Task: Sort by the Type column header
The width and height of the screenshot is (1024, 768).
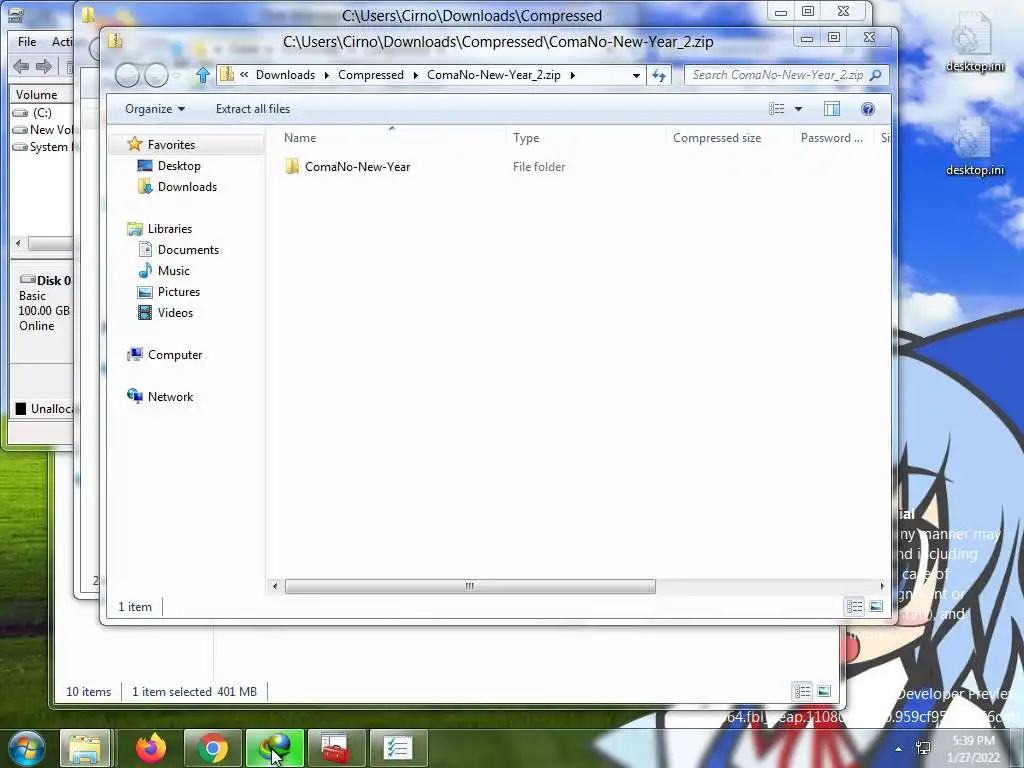Action: pos(526,138)
